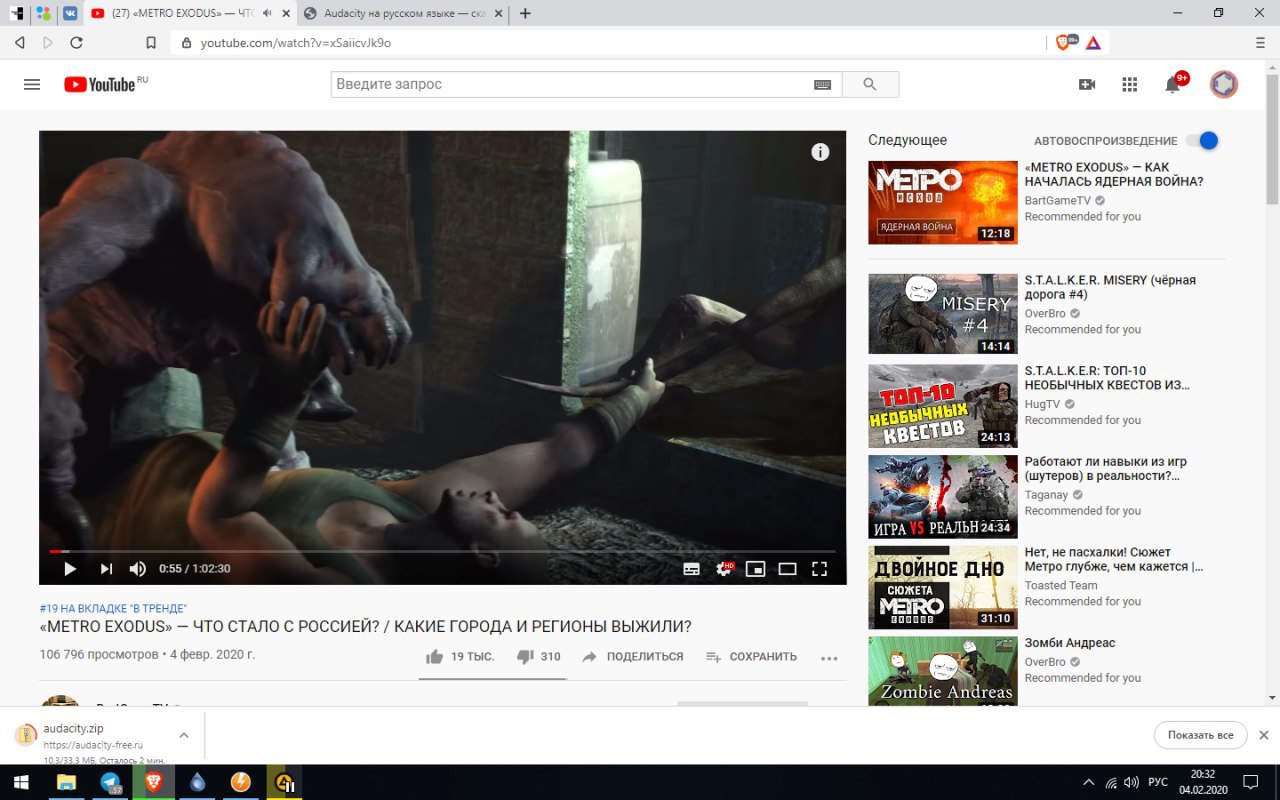The image size is (1280, 800).
Task: Open Telegram from the taskbar
Action: coord(110,782)
